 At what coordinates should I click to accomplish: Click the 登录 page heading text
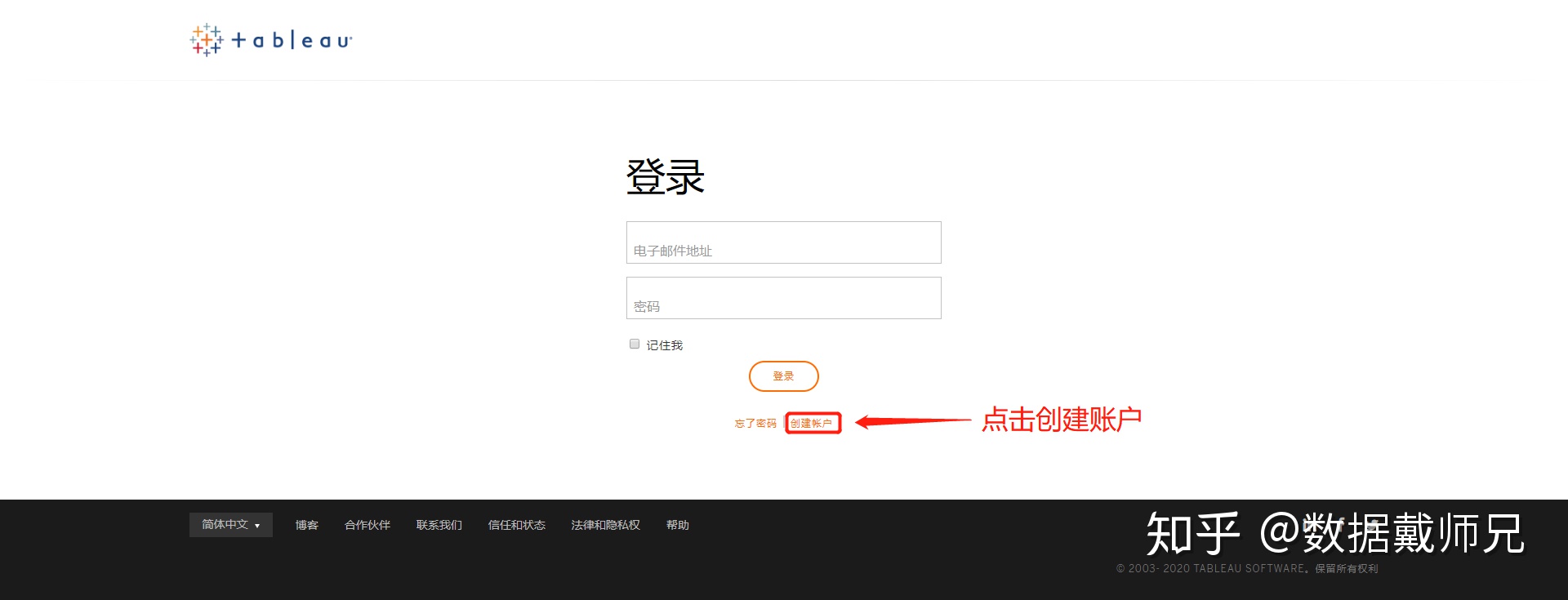666,177
